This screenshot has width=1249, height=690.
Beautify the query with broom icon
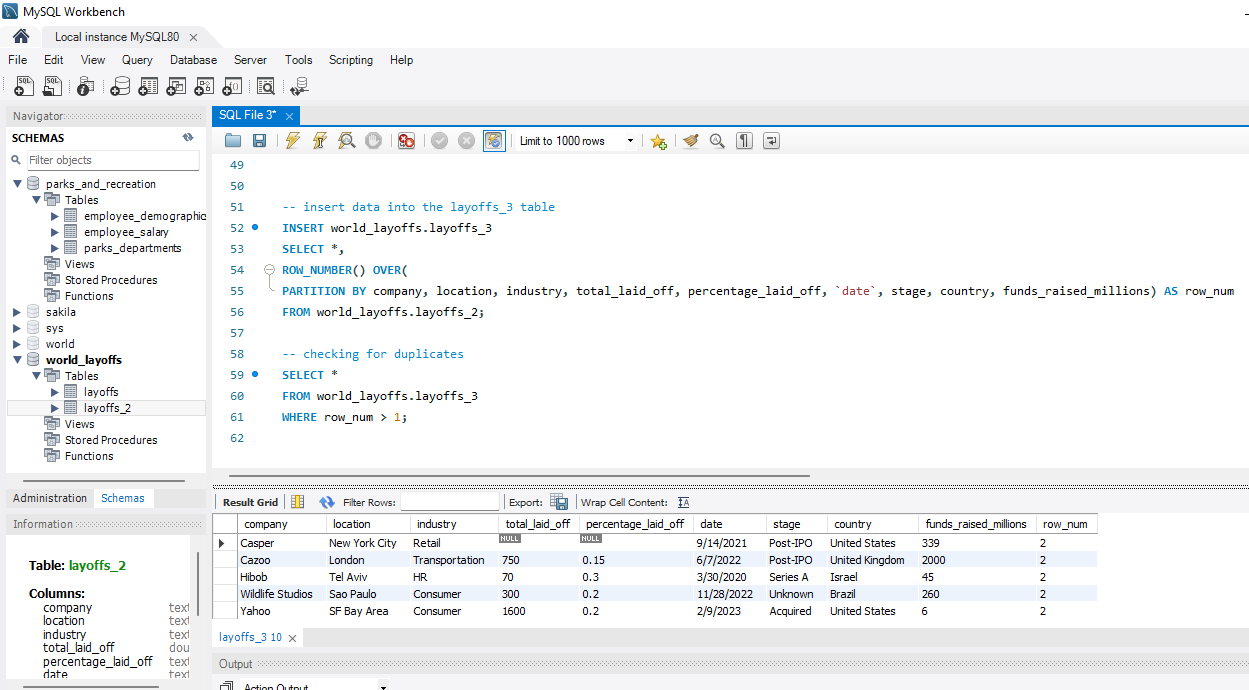tap(690, 141)
